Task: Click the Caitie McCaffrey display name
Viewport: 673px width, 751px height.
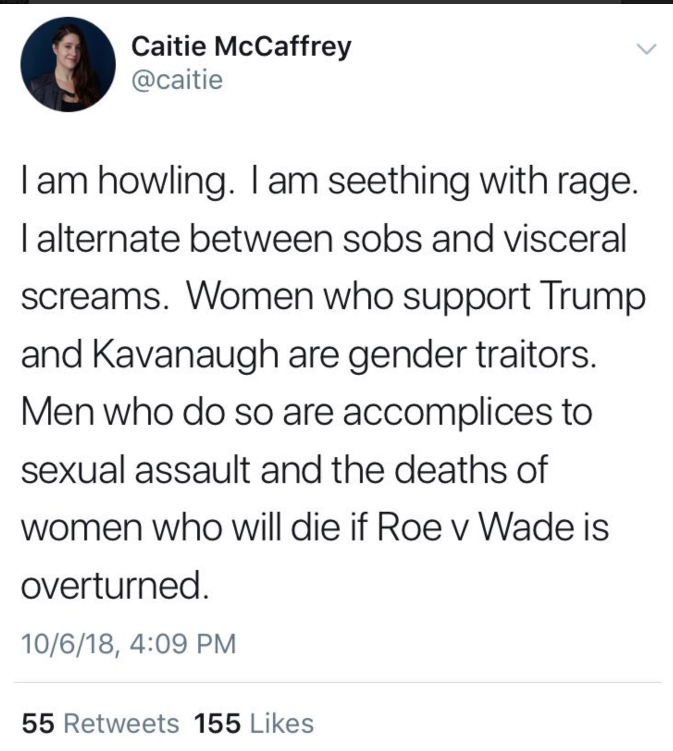Action: click(241, 47)
